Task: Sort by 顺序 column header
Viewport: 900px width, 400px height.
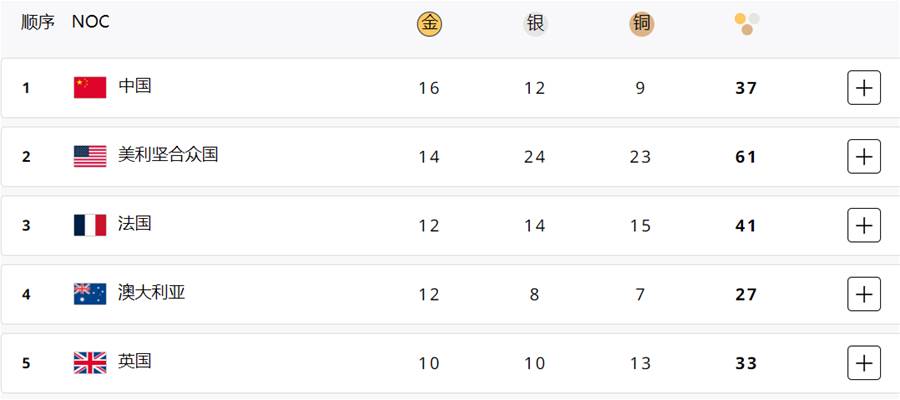Action: (x=38, y=22)
